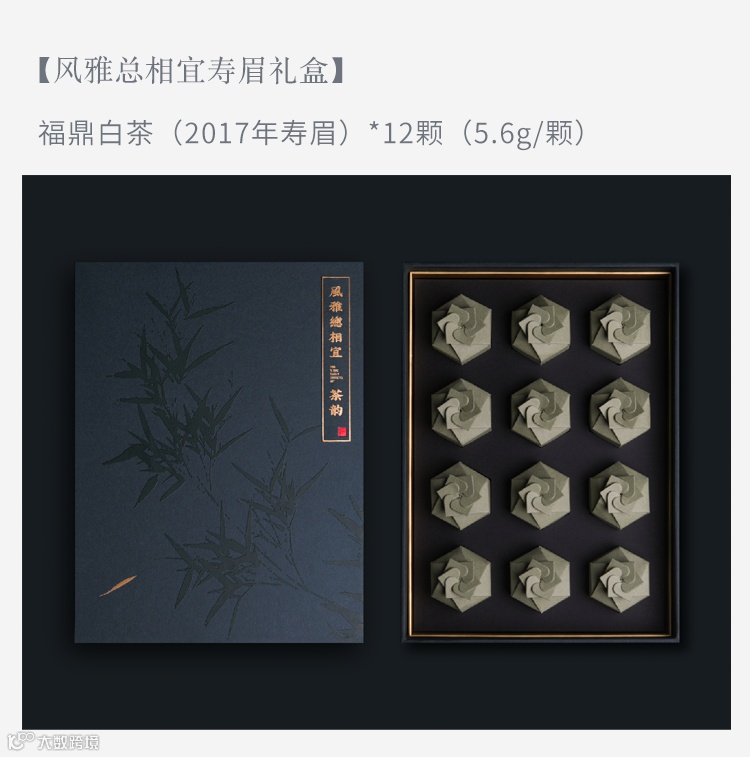
Task: Click the gold 風雅總相宜 label on box lid
Action: [336, 321]
